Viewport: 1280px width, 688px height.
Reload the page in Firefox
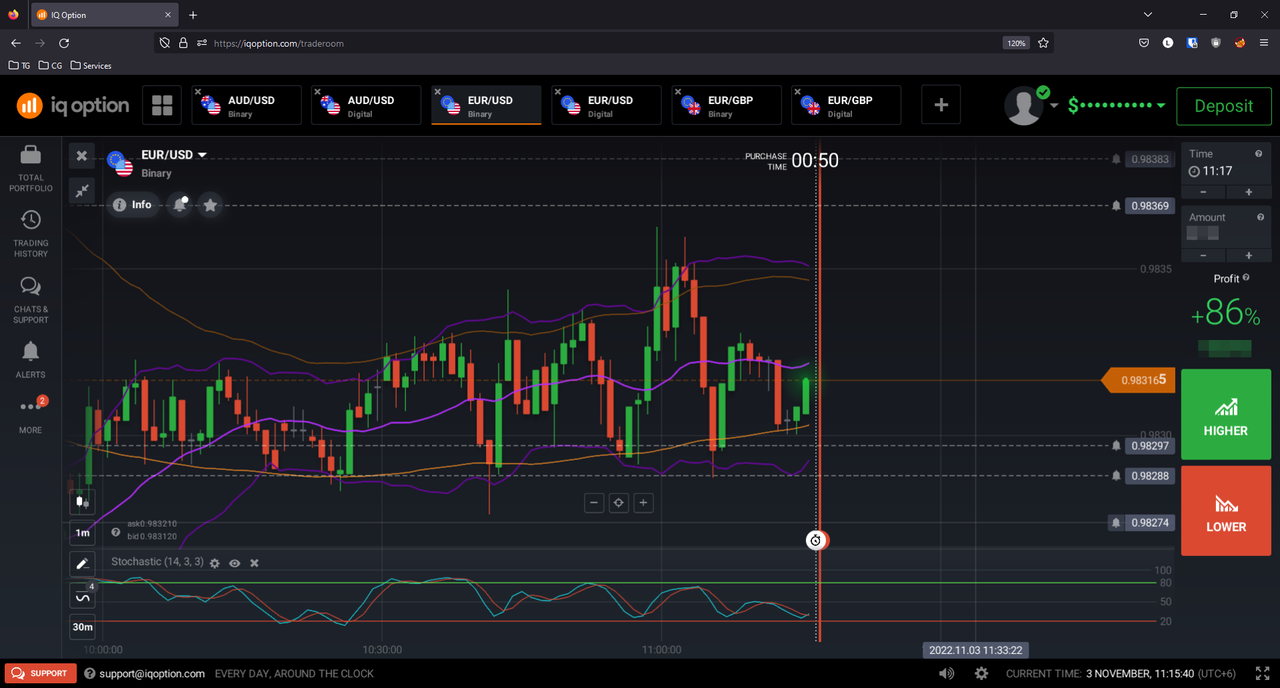click(x=64, y=43)
